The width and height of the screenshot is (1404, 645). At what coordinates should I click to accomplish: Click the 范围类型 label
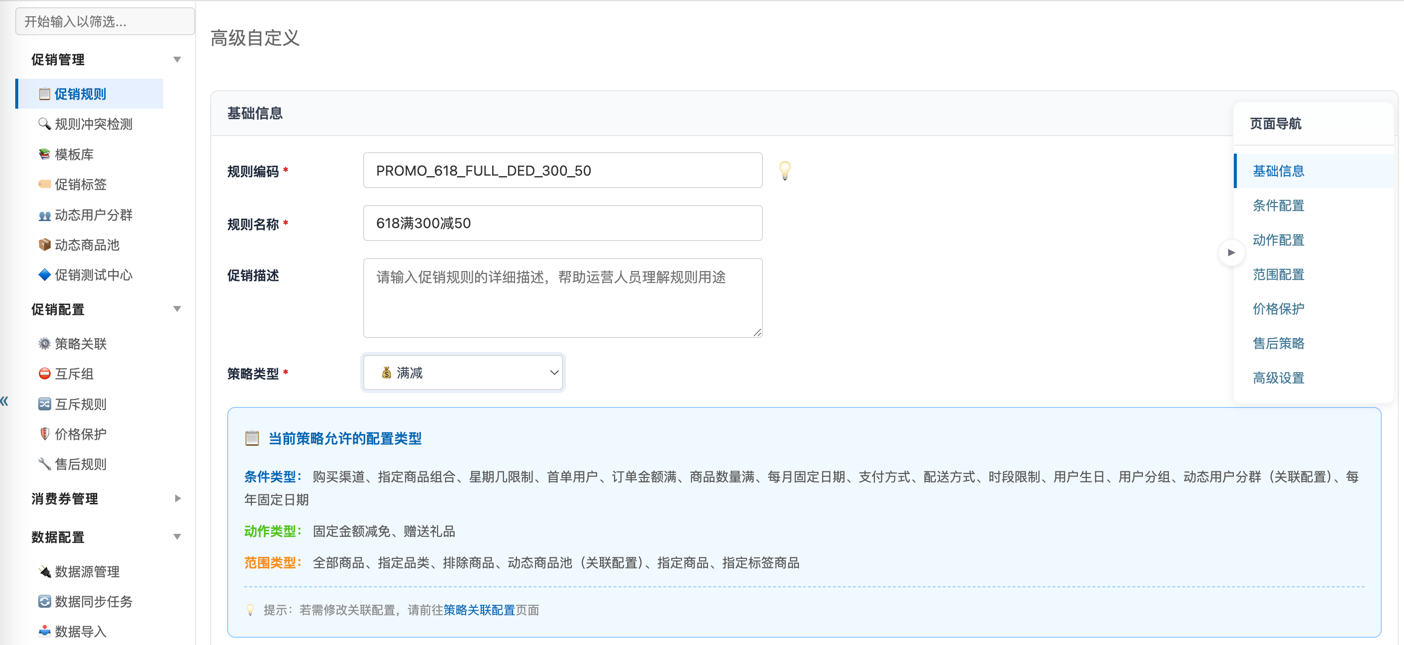(273, 563)
